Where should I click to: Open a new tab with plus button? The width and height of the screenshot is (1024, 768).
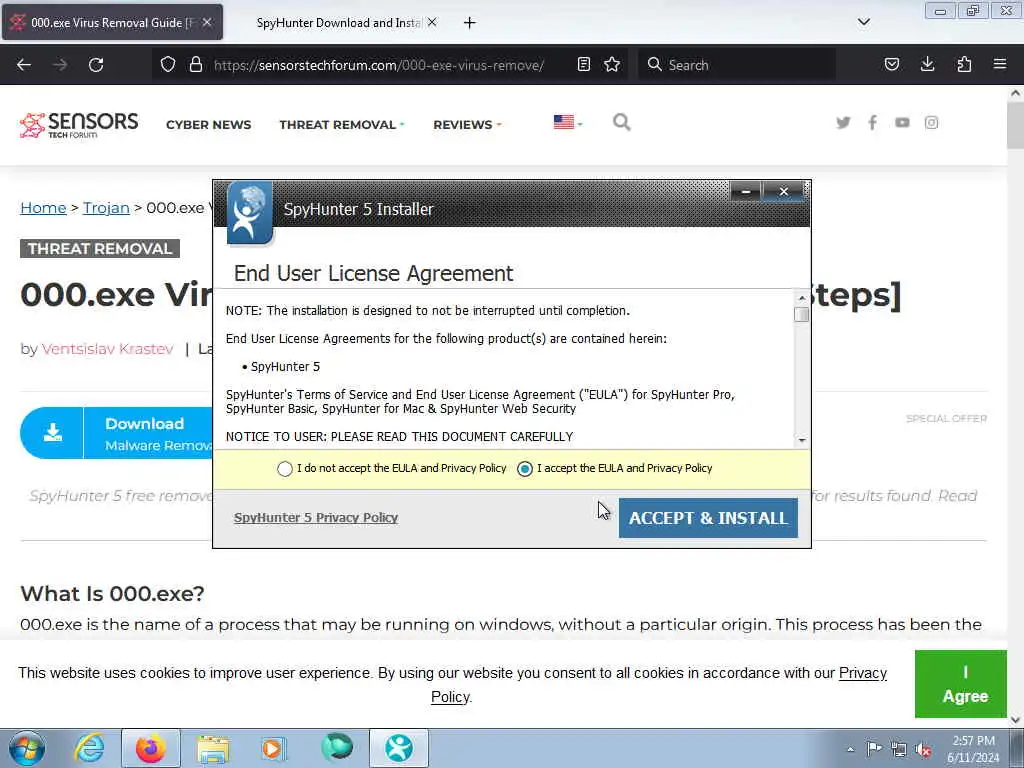470,23
